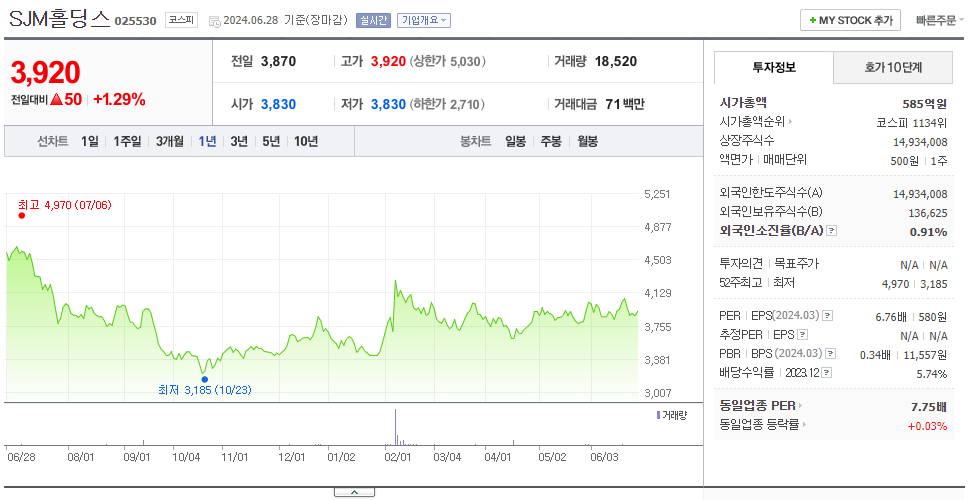The width and height of the screenshot is (968, 500).
Task: Collapse the chart panel with the bottom chevron
Action: point(354,493)
